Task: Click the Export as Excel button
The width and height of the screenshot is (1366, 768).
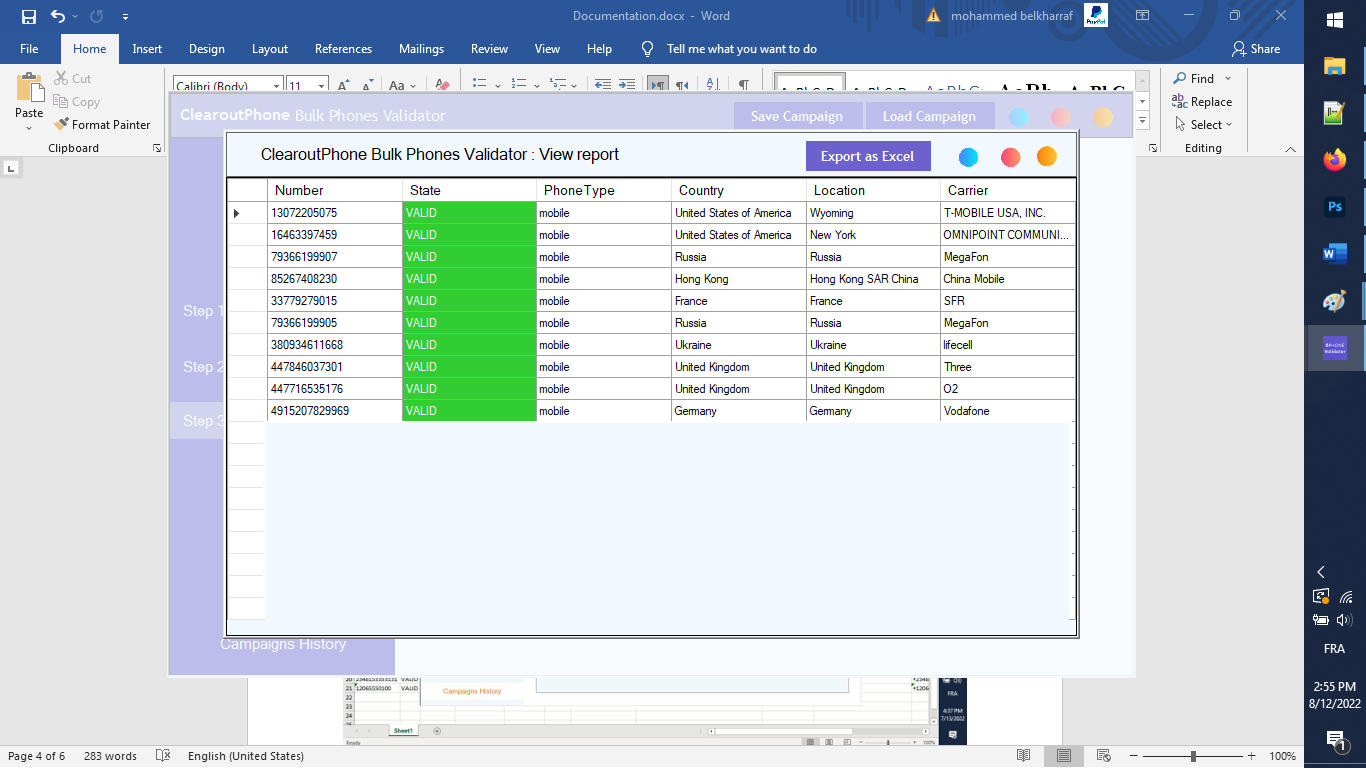Action: coord(867,157)
